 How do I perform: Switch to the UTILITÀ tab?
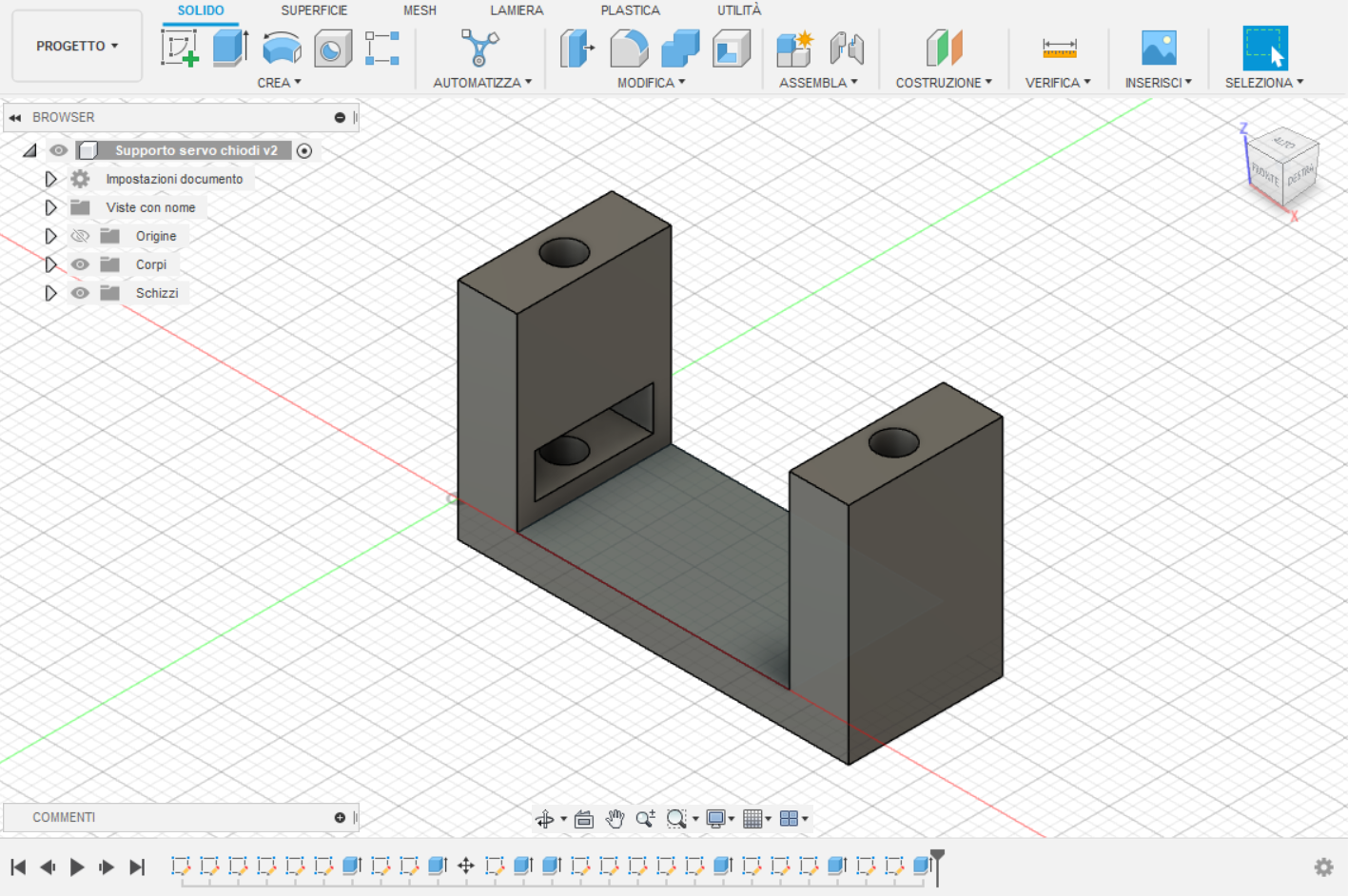point(739,10)
